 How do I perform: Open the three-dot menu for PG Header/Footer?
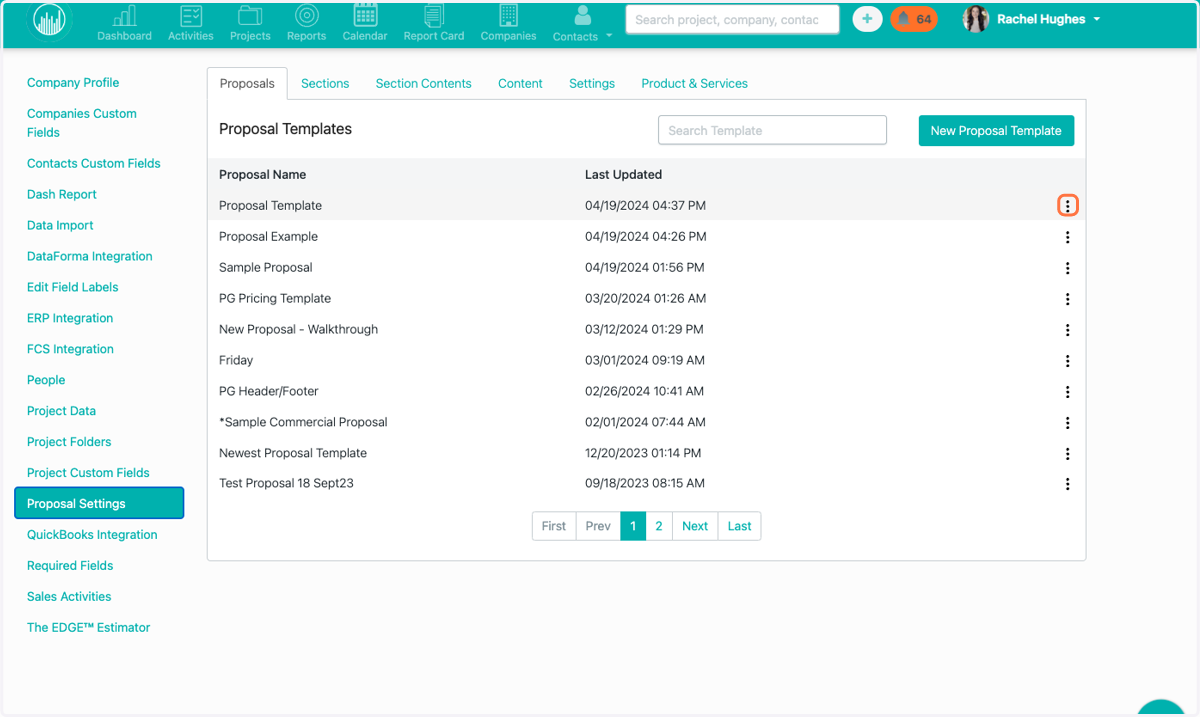(1068, 392)
